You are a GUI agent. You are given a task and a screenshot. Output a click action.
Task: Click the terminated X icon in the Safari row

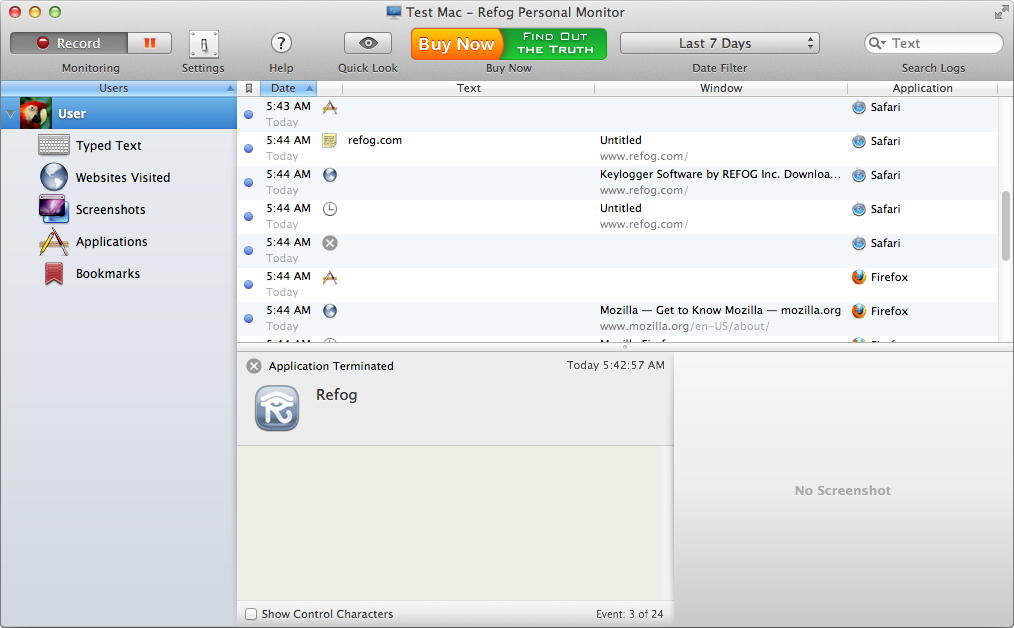(x=330, y=243)
